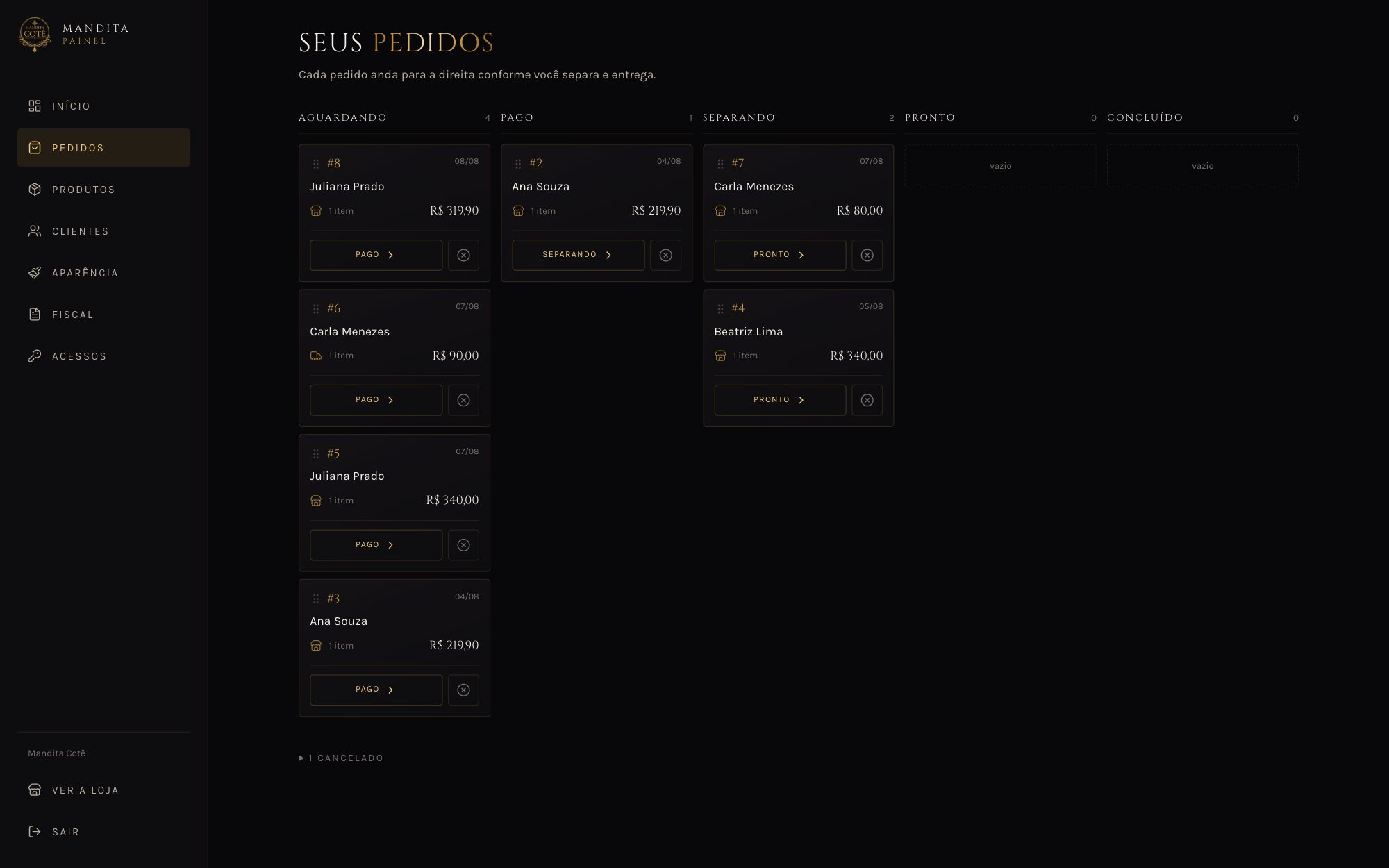The width and height of the screenshot is (1389, 868).
Task: Open the Produtos section
Action: pyautogui.click(x=103, y=190)
